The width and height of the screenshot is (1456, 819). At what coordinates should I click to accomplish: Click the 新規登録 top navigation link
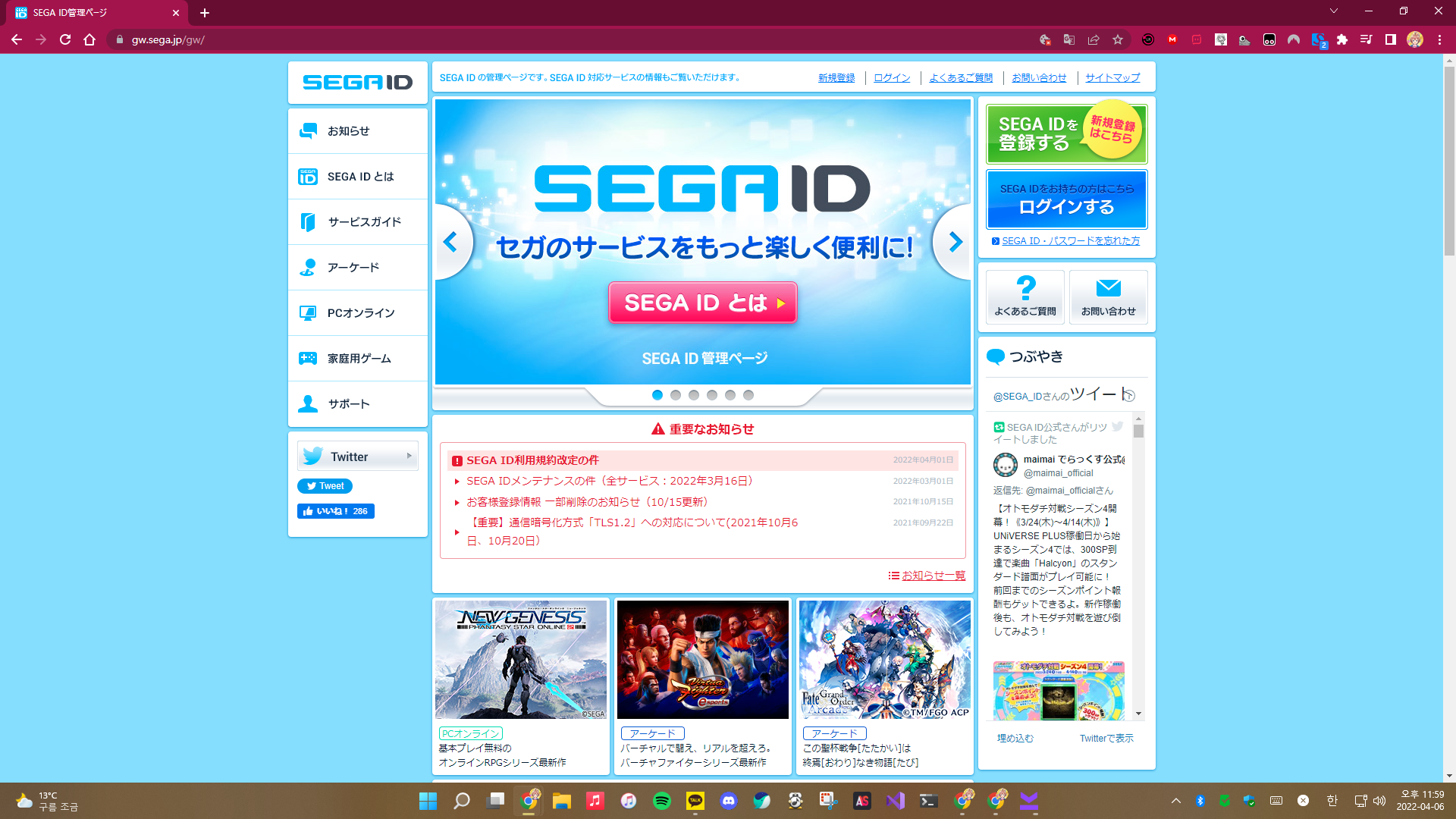pyautogui.click(x=836, y=77)
